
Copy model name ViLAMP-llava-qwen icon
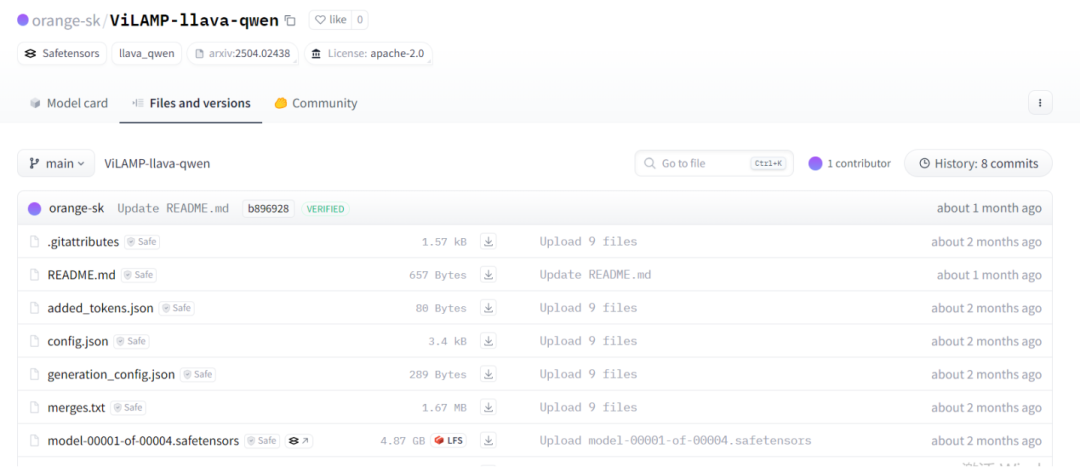(290, 21)
